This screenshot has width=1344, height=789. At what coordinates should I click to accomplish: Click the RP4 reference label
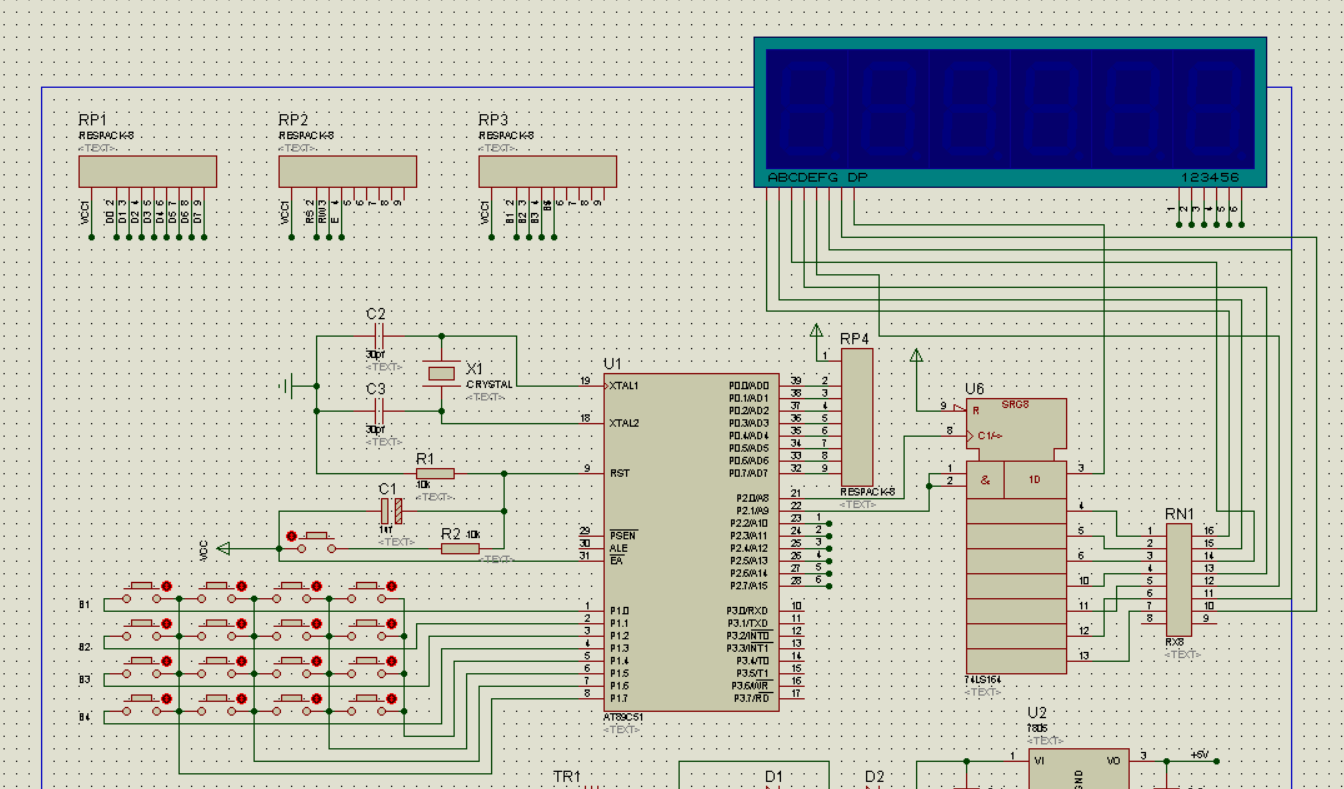point(855,338)
